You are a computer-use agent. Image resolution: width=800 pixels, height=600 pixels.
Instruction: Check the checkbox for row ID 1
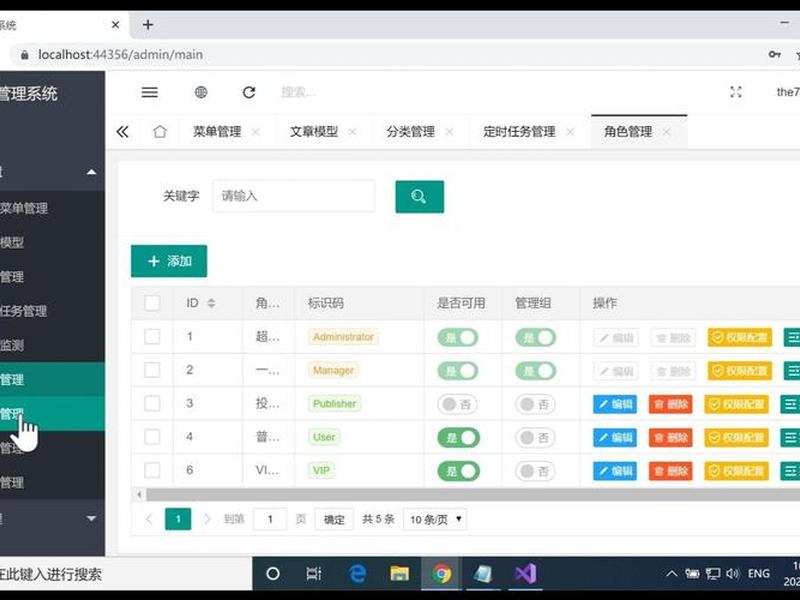tap(152, 337)
